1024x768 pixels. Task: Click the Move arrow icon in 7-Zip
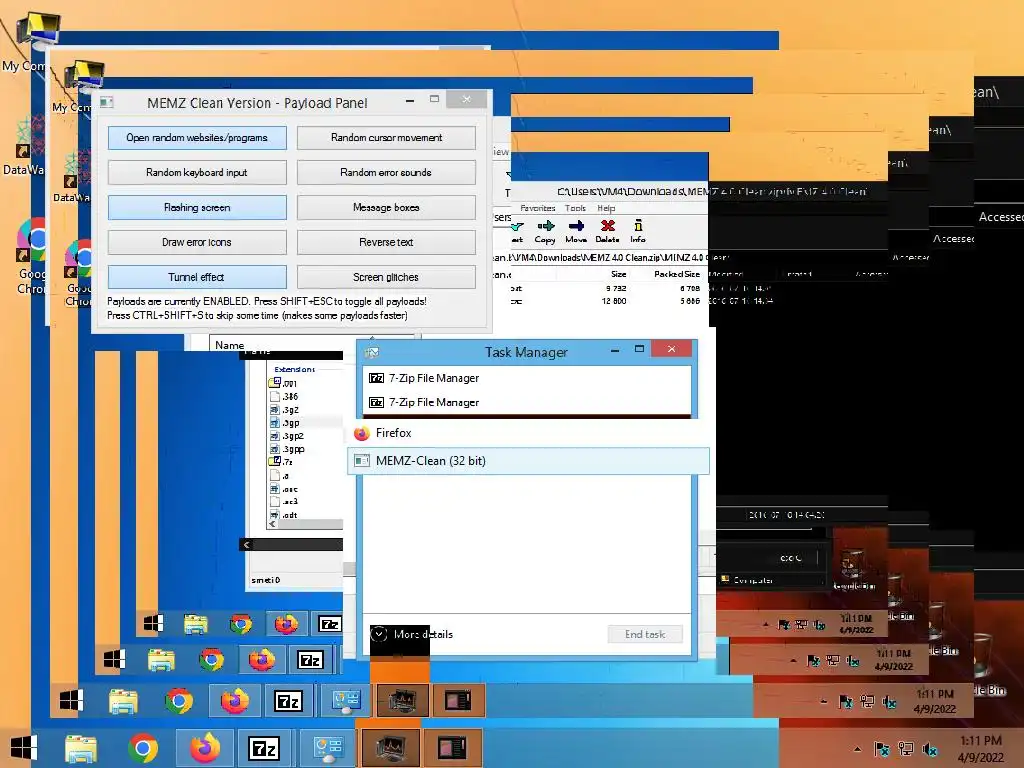coord(576,231)
